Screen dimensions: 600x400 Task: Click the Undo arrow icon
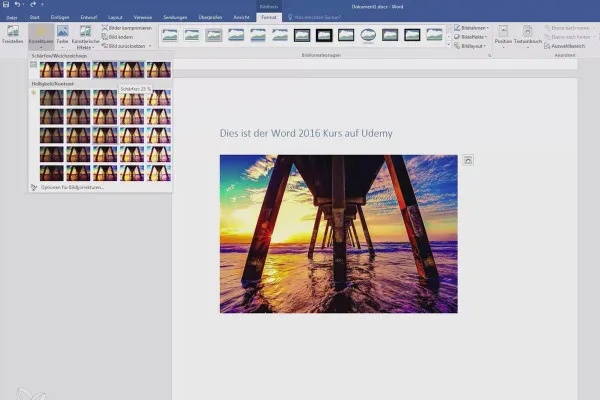pyautogui.click(x=18, y=5)
